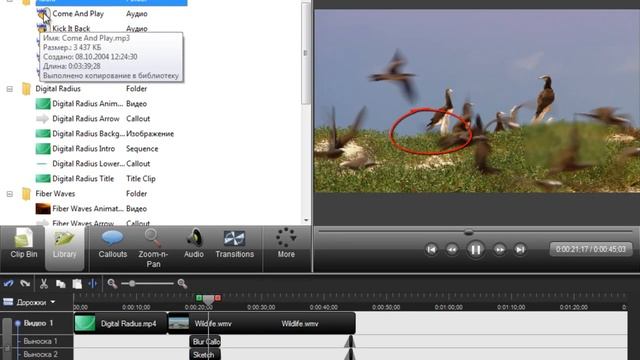Click the timeline playhead handle
This screenshot has width=640, height=360.
(208, 300)
